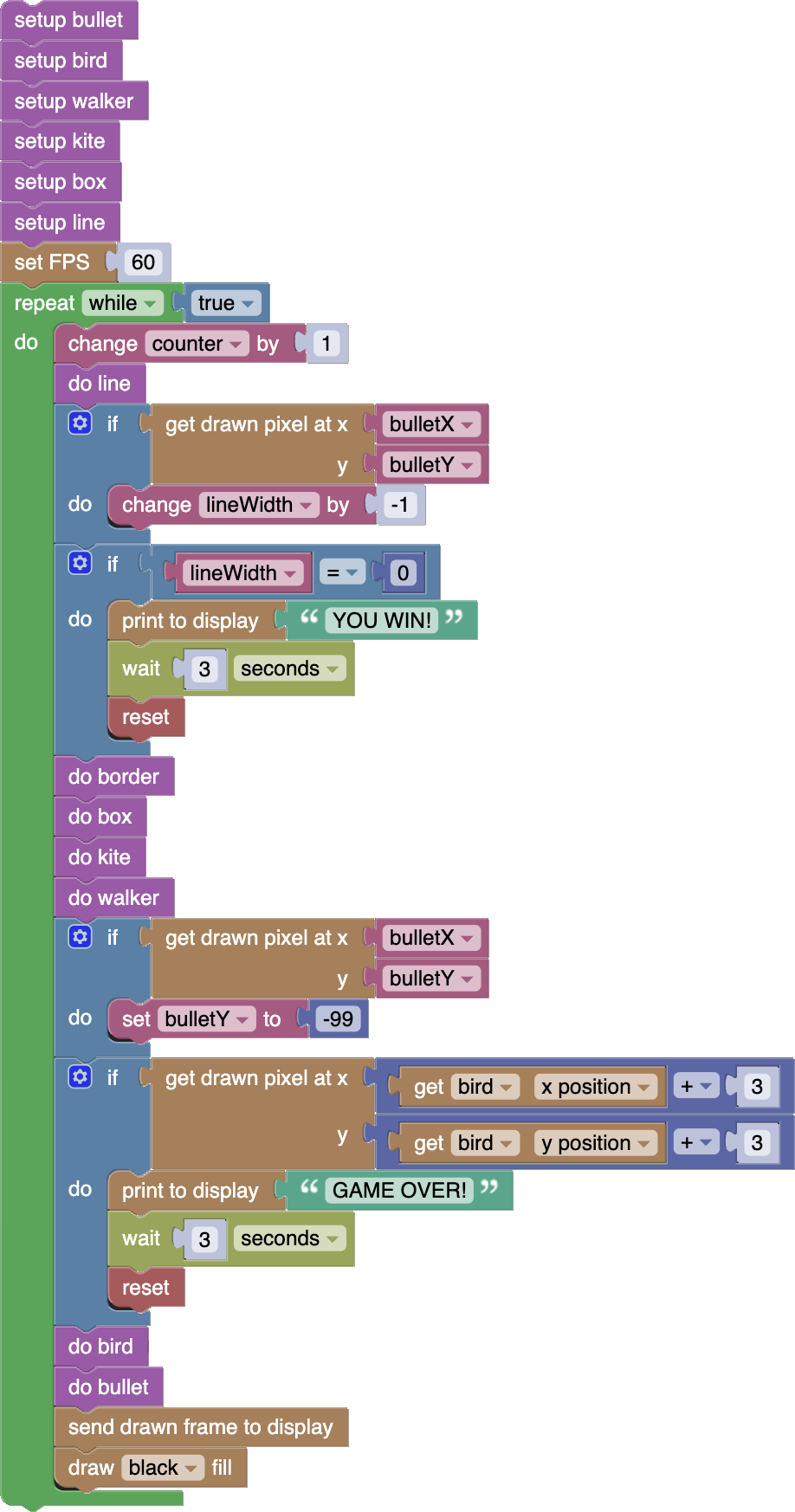Click the -99 number field
The width and height of the screenshot is (795, 1512).
[338, 1019]
